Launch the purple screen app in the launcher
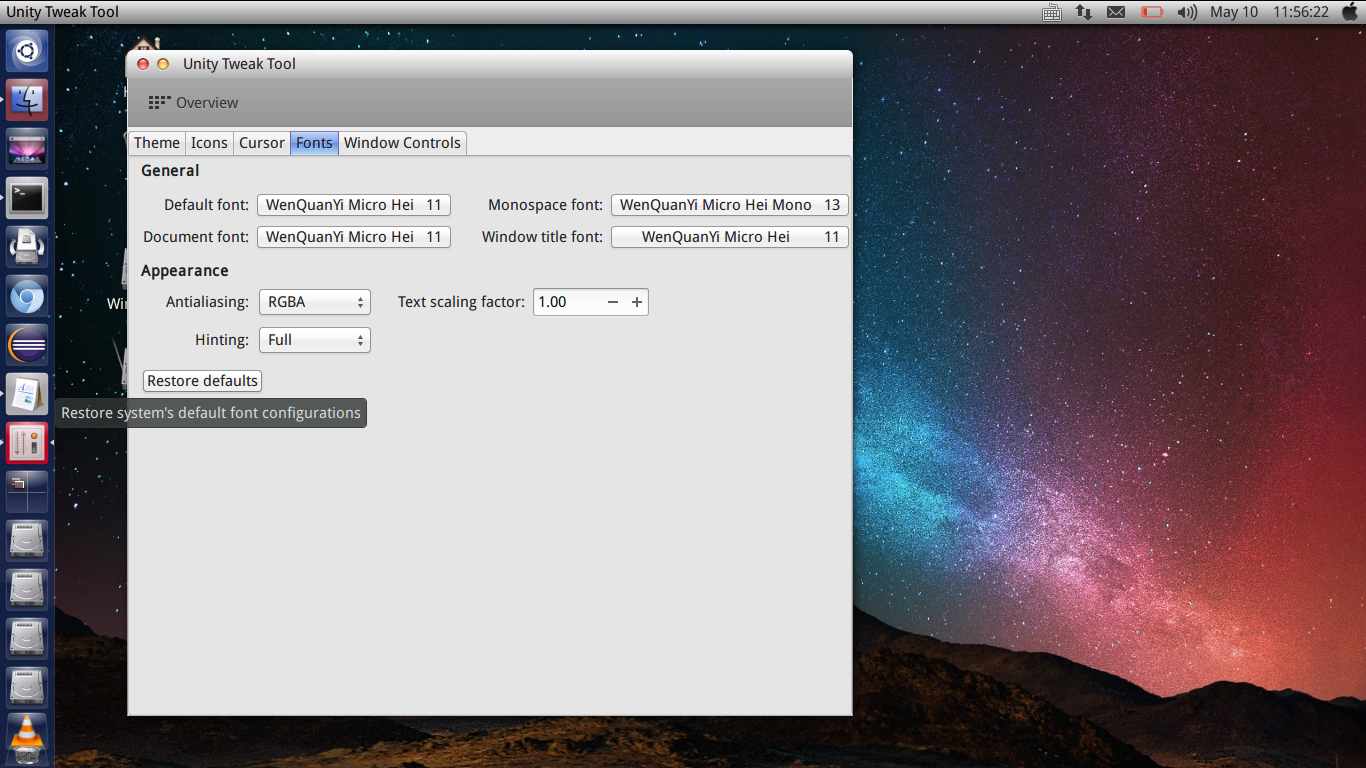Screen dimensions: 1366x768 click(x=27, y=148)
